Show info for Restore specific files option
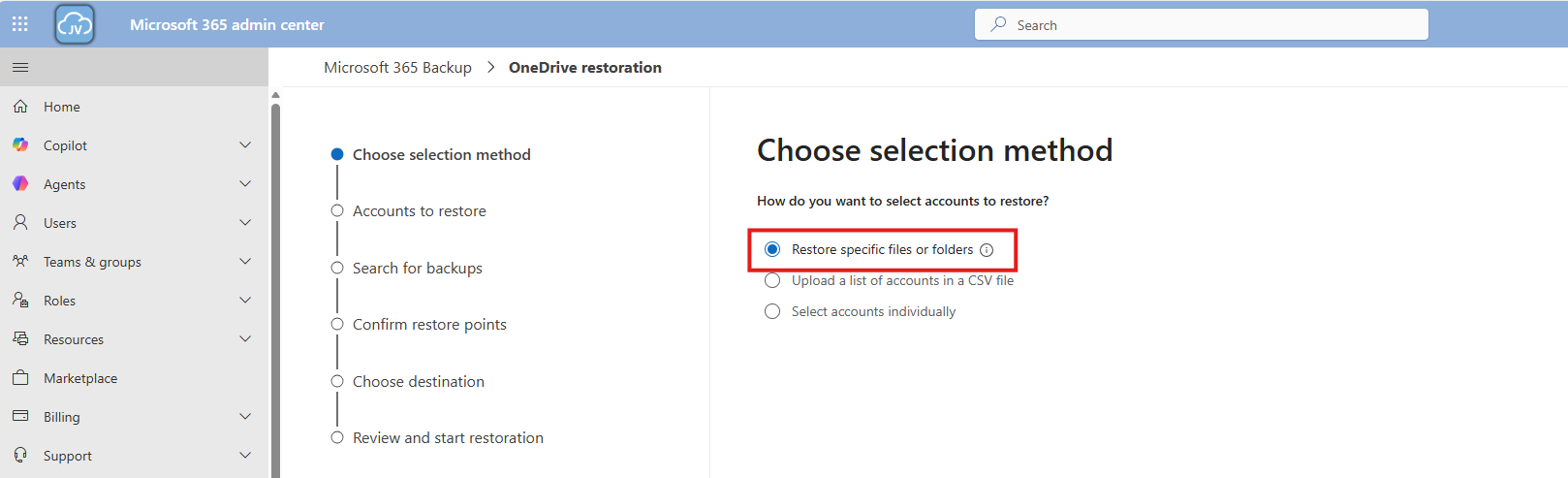This screenshot has height=478, width=1568. 987,250
